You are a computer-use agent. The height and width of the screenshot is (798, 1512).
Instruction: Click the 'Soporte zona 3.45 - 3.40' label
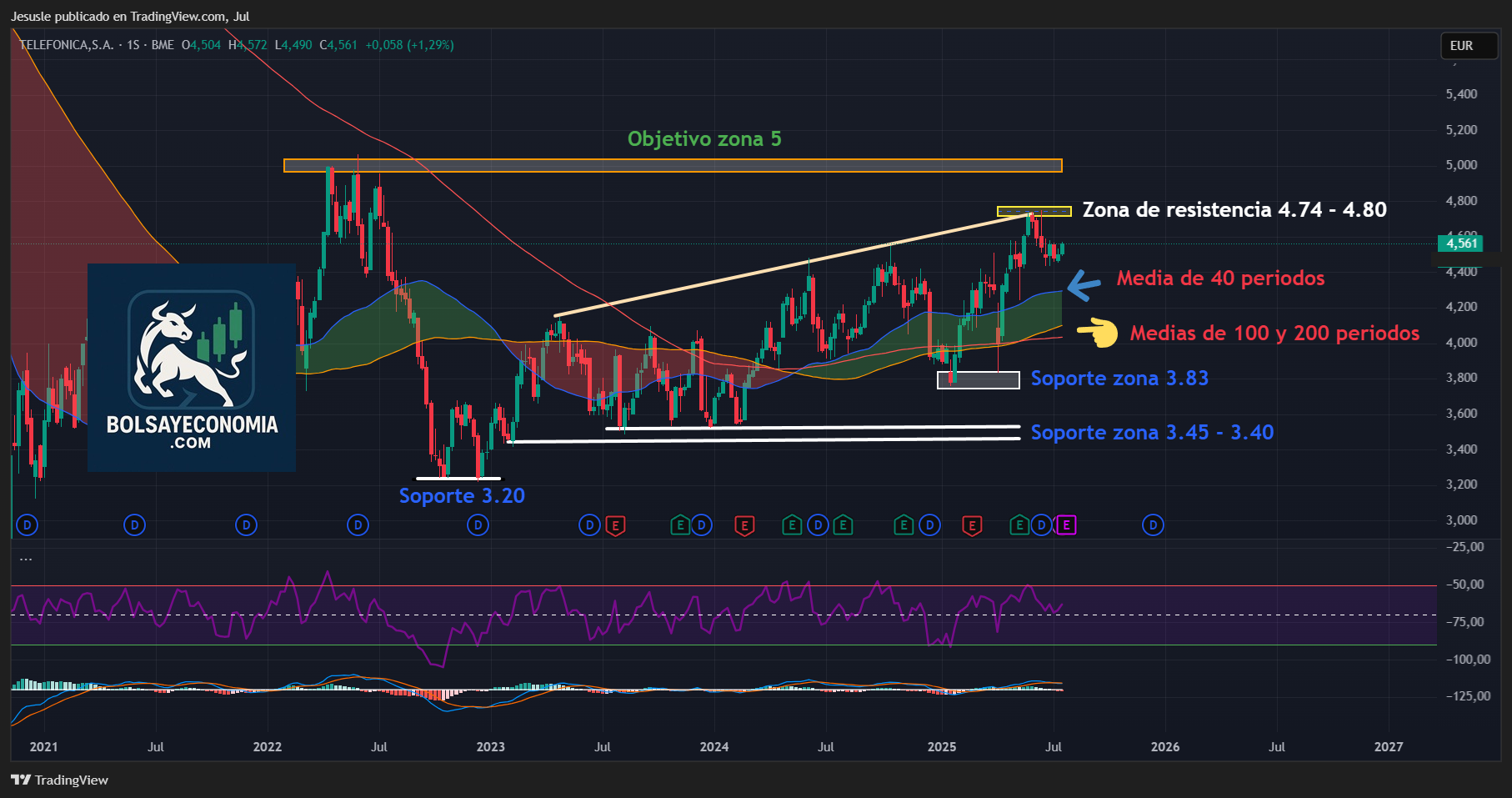click(1152, 433)
